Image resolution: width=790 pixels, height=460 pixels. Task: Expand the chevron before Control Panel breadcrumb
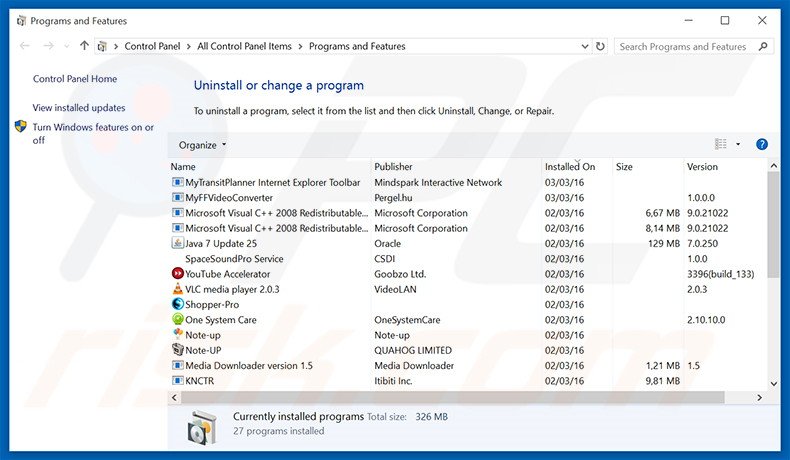[116, 46]
